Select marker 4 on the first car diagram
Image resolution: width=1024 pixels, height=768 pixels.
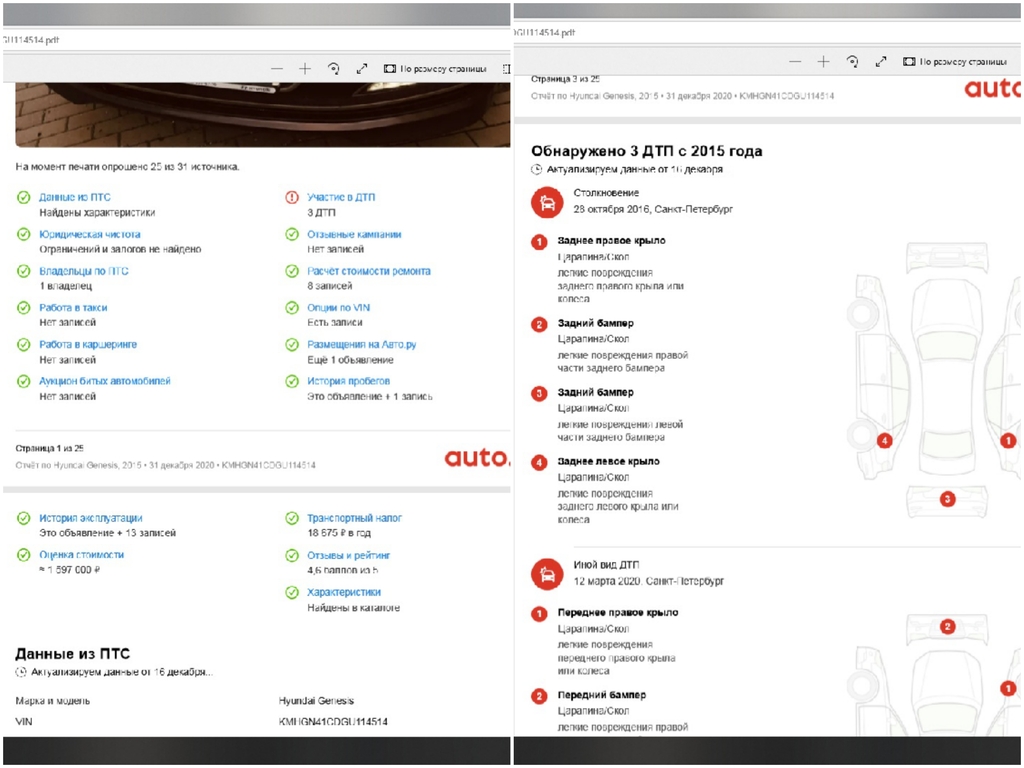(884, 441)
